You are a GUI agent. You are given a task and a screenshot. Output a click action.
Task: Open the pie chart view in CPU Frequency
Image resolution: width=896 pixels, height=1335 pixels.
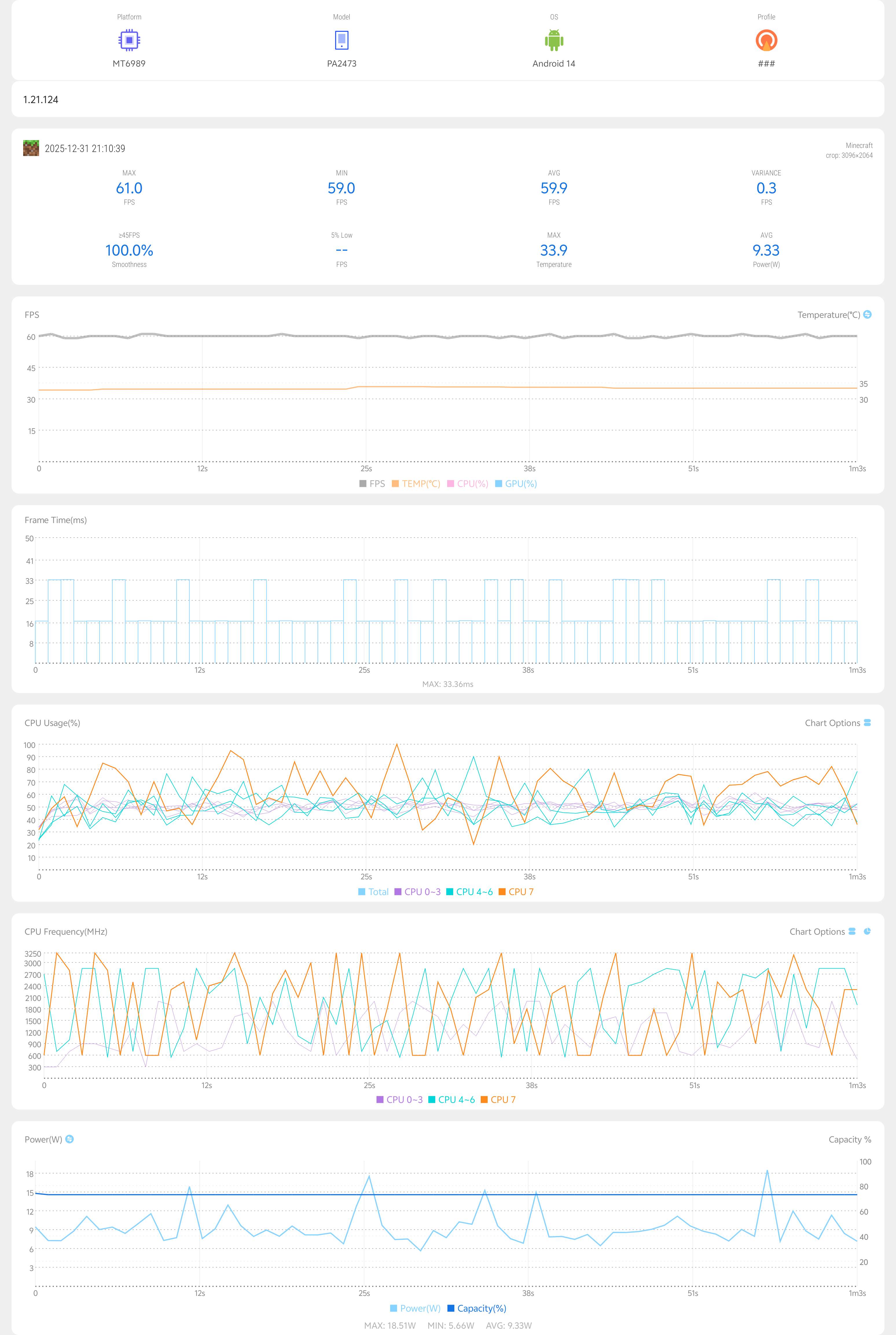click(x=867, y=931)
